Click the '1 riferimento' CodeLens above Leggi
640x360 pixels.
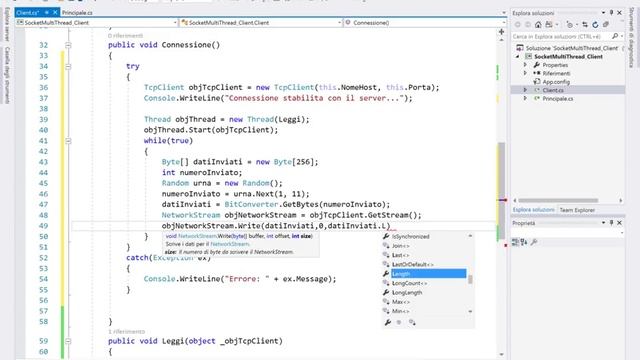coord(127,331)
